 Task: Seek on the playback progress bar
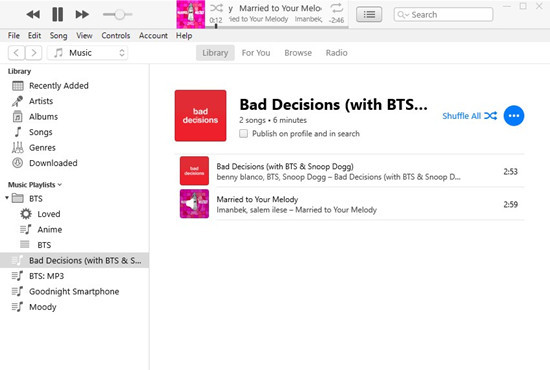coord(278,27)
